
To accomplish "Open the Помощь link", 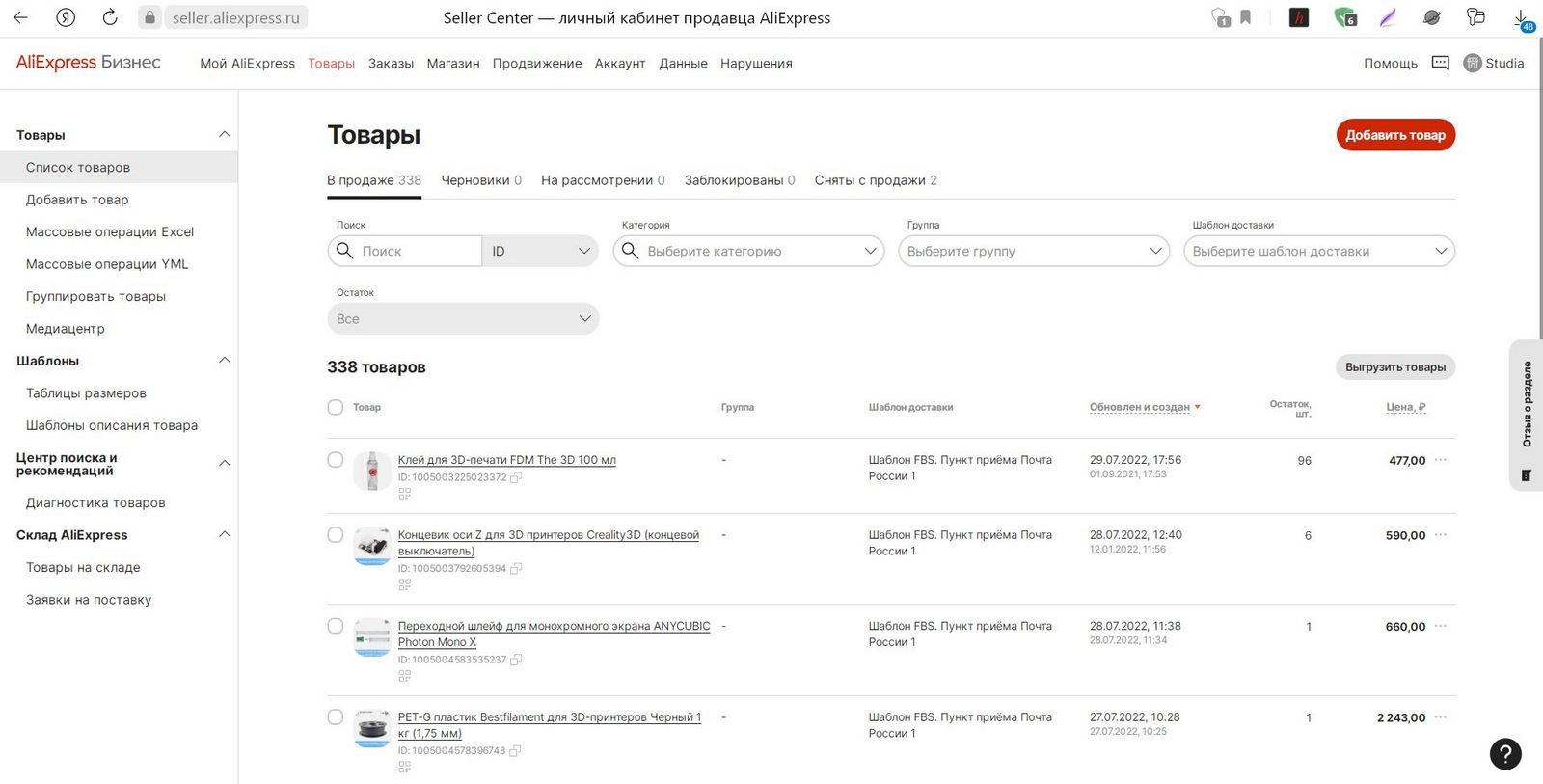I will pyautogui.click(x=1391, y=63).
